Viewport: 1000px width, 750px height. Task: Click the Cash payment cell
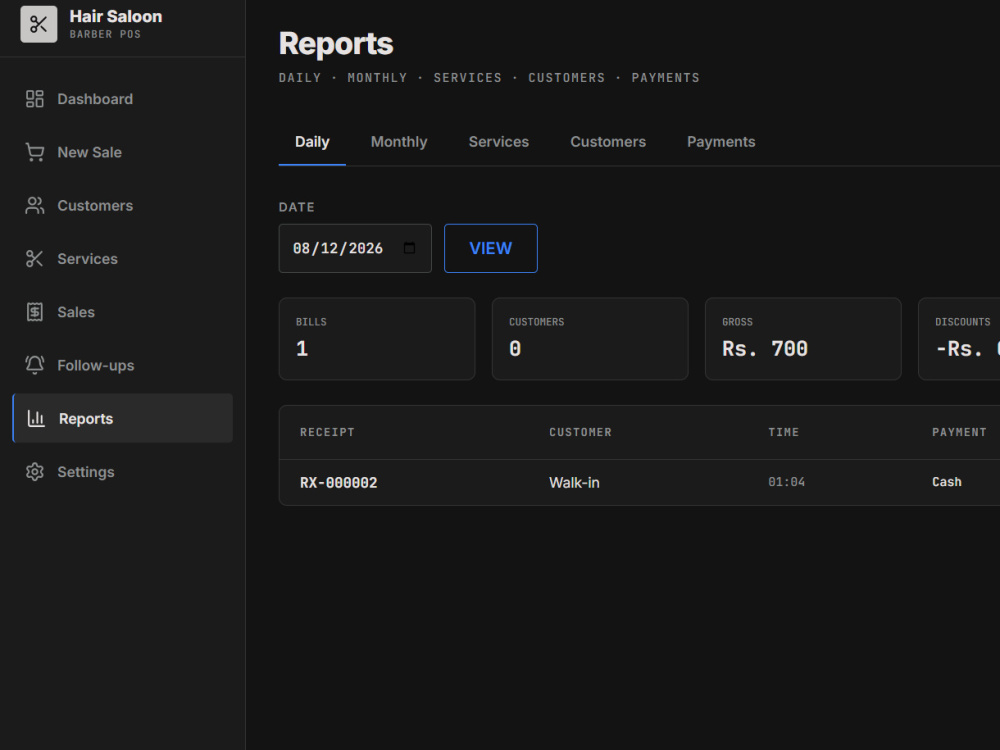[x=946, y=482]
